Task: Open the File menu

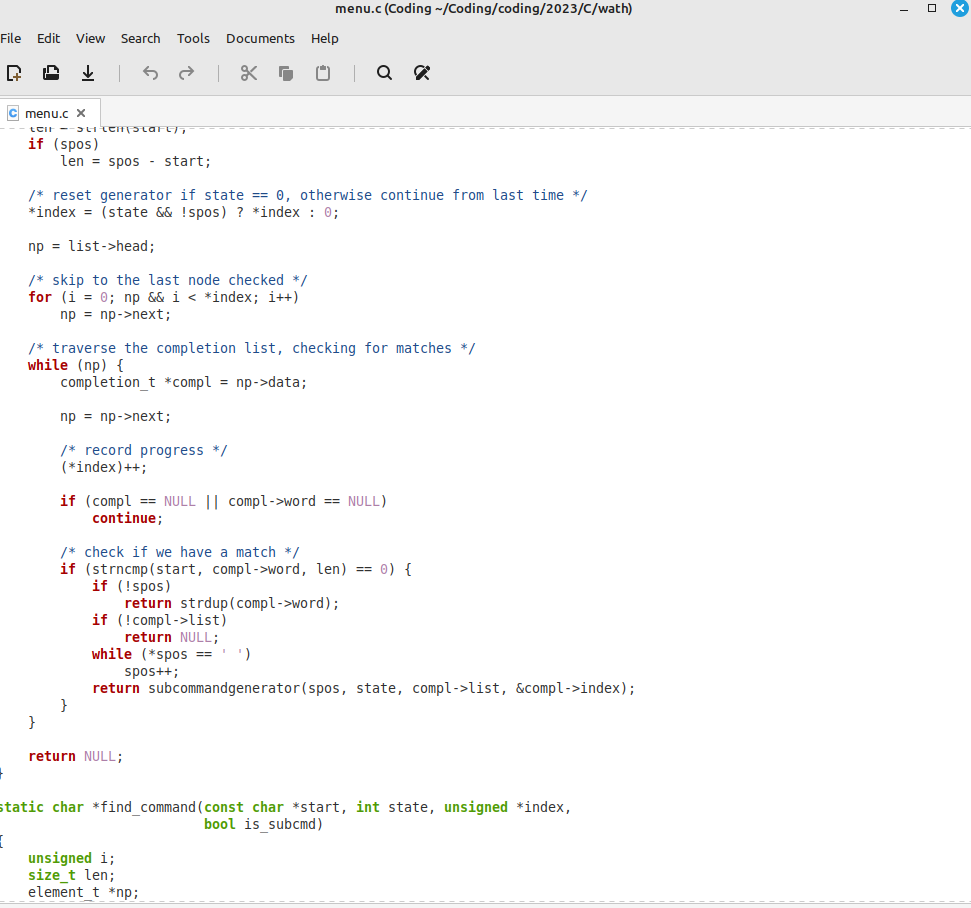Action: coord(11,38)
